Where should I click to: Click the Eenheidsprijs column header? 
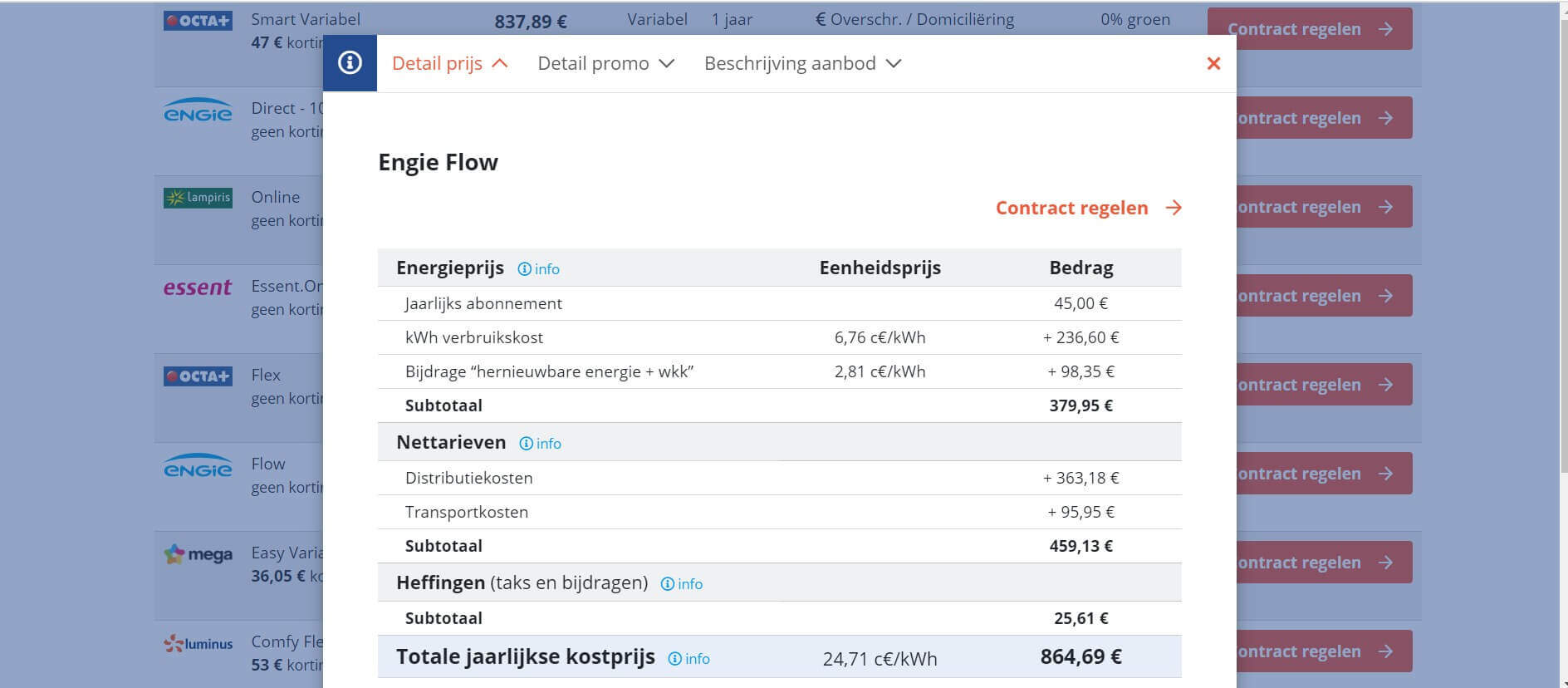coord(880,268)
